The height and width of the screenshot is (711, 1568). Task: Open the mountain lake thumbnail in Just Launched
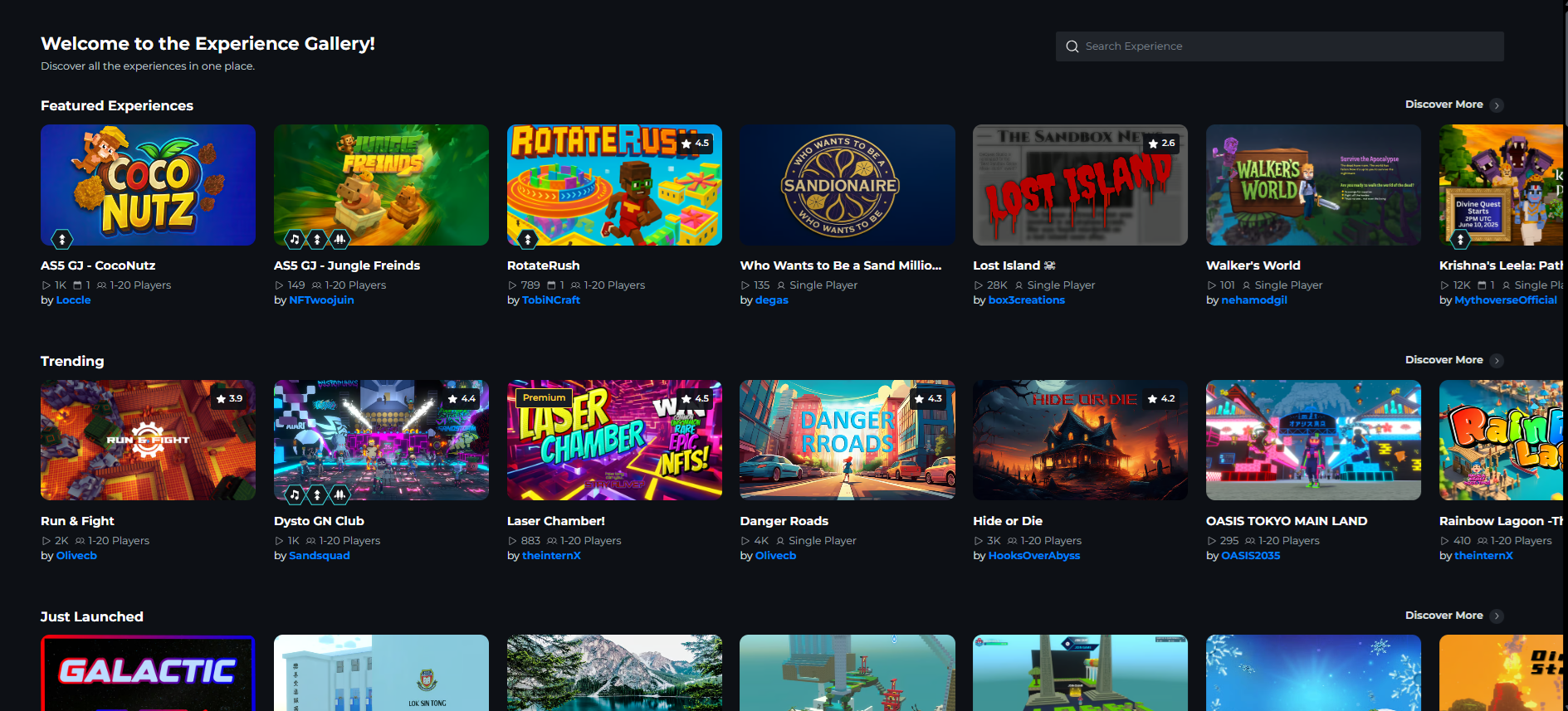pos(614,673)
